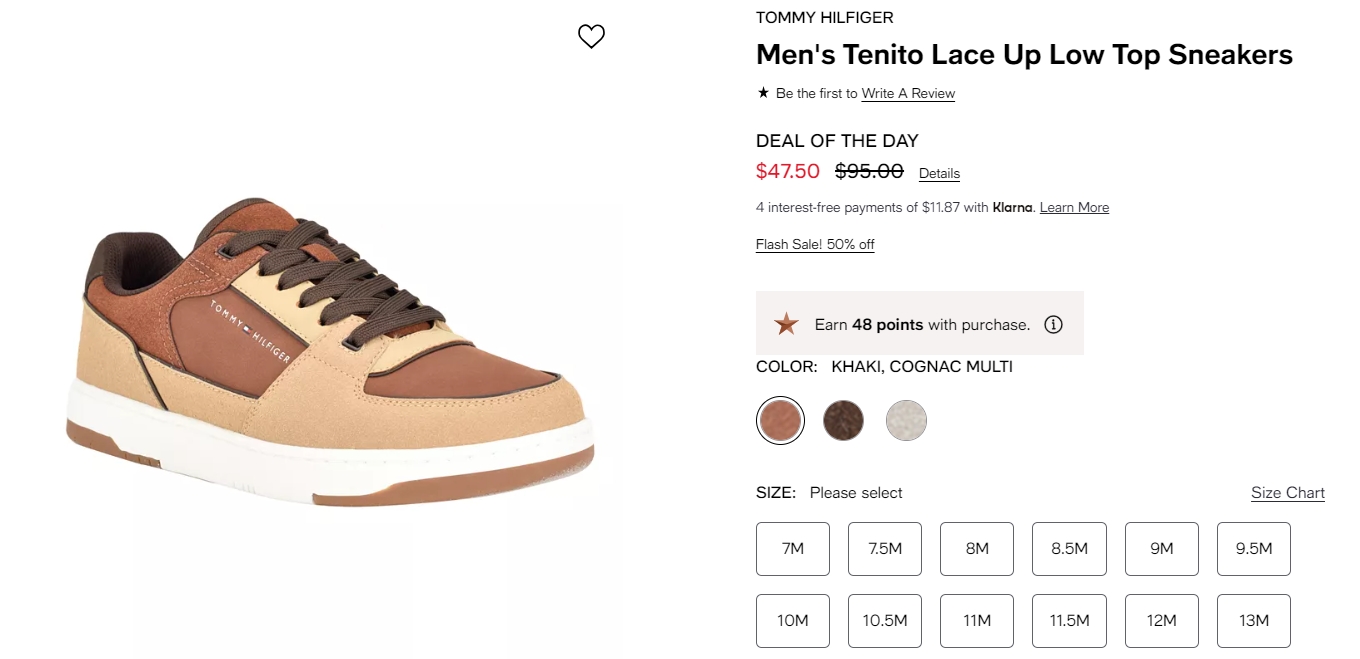Image resolution: width=1360 pixels, height=659 pixels.
Task: Click the review star icon
Action: click(x=763, y=93)
